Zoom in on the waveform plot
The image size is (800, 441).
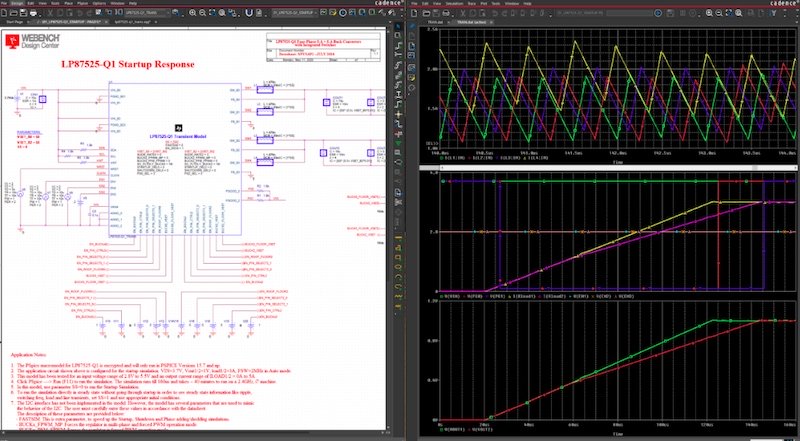pos(709,13)
